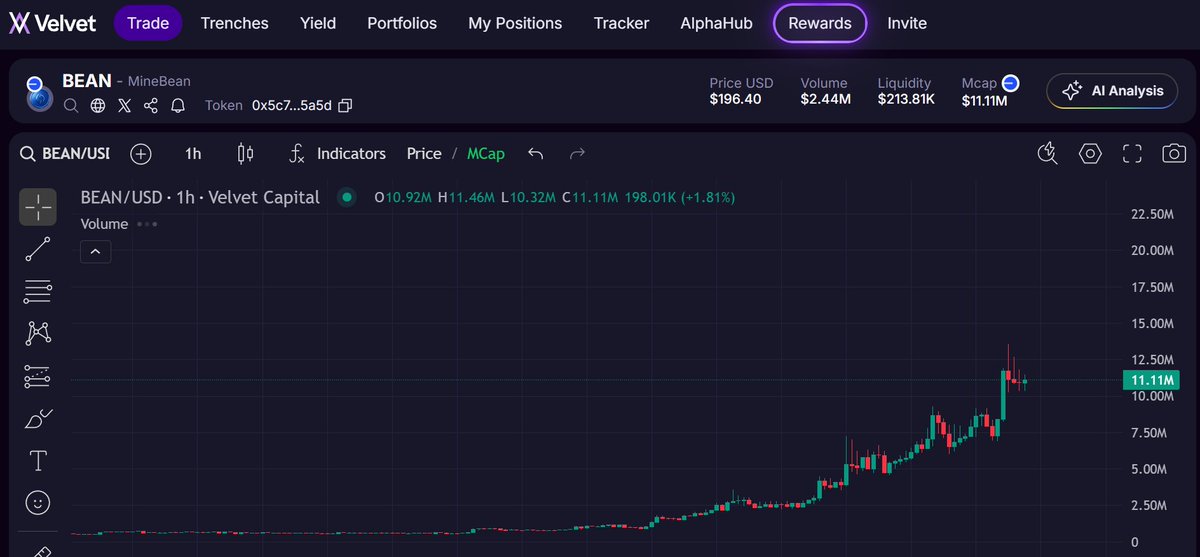Select the brush drawing tool
The image size is (1200, 557).
click(x=38, y=418)
